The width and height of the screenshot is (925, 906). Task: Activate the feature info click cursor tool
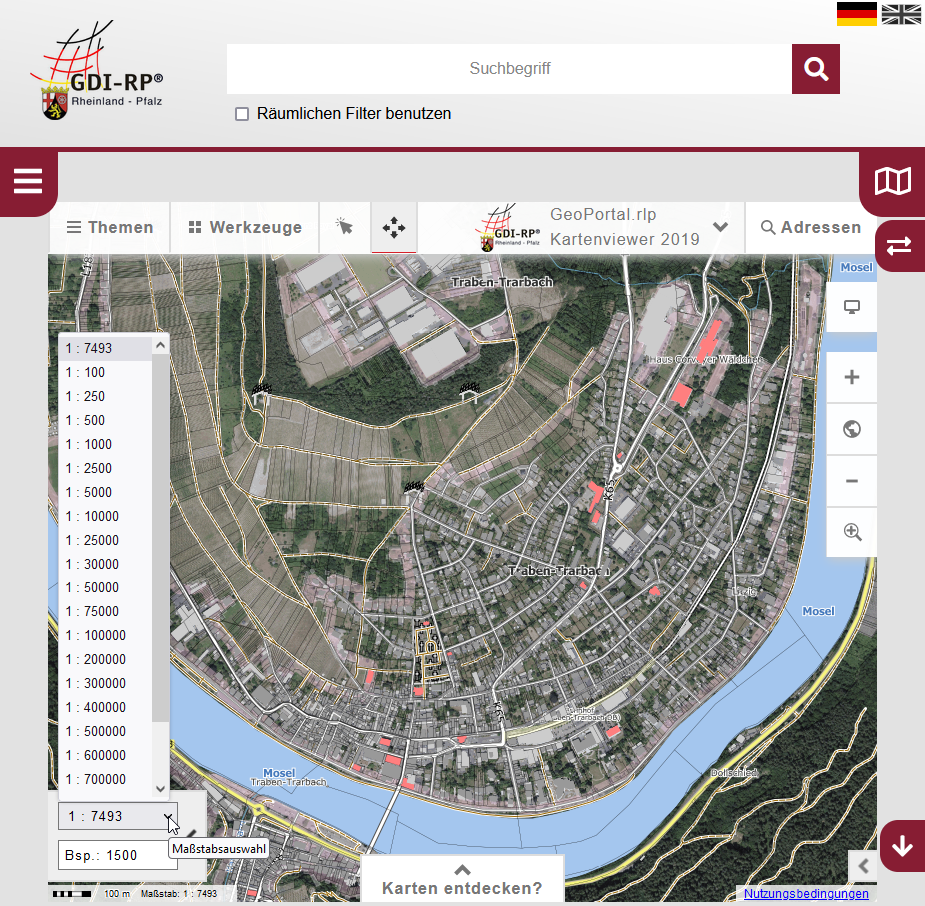[345, 227]
